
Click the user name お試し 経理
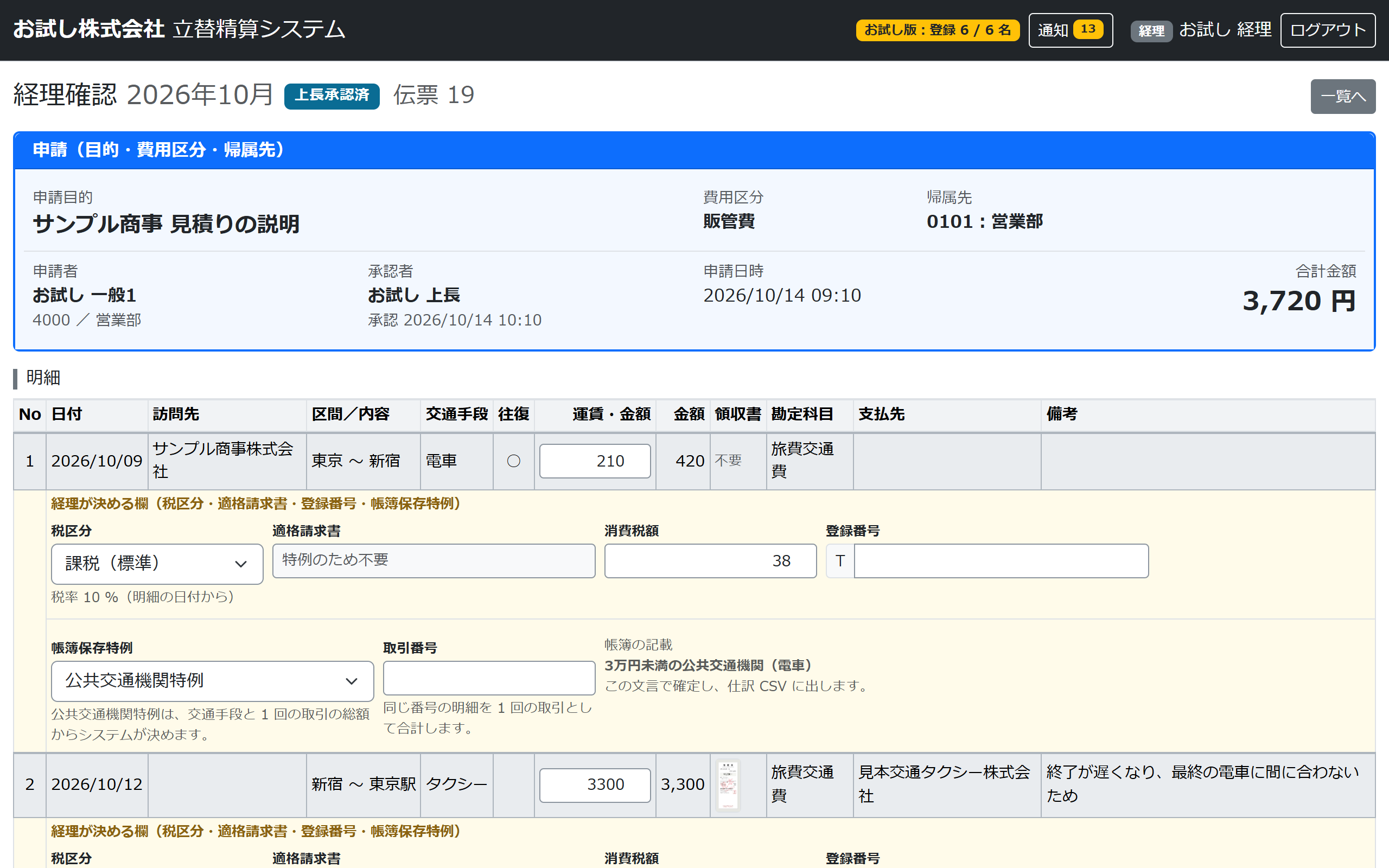pos(1225,30)
